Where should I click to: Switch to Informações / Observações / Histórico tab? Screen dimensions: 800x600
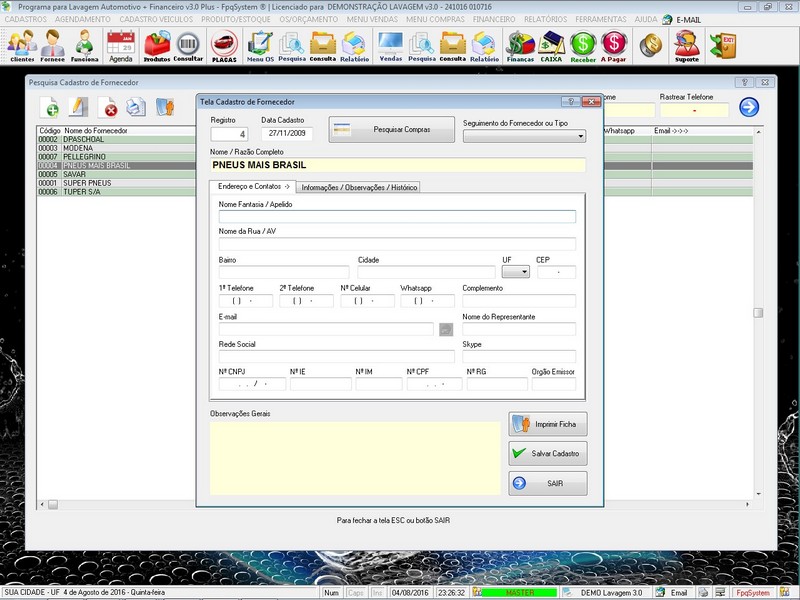tap(359, 187)
